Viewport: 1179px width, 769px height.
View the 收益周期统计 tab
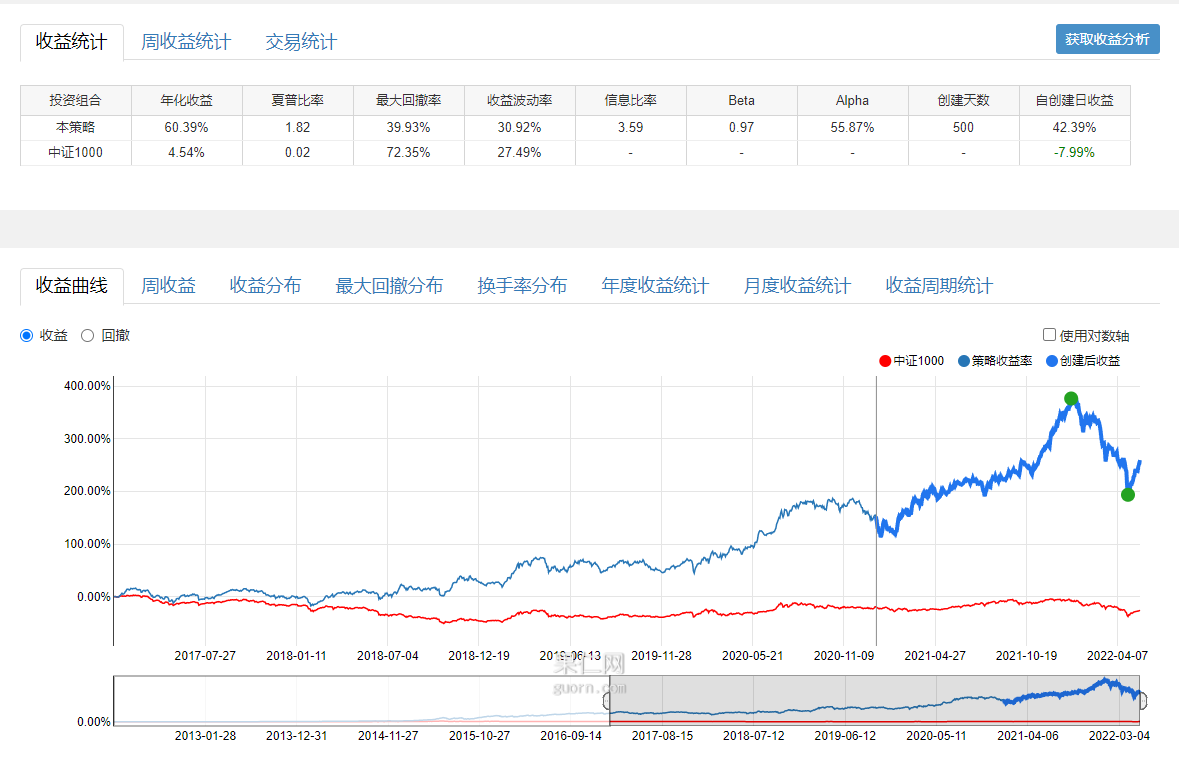939,286
